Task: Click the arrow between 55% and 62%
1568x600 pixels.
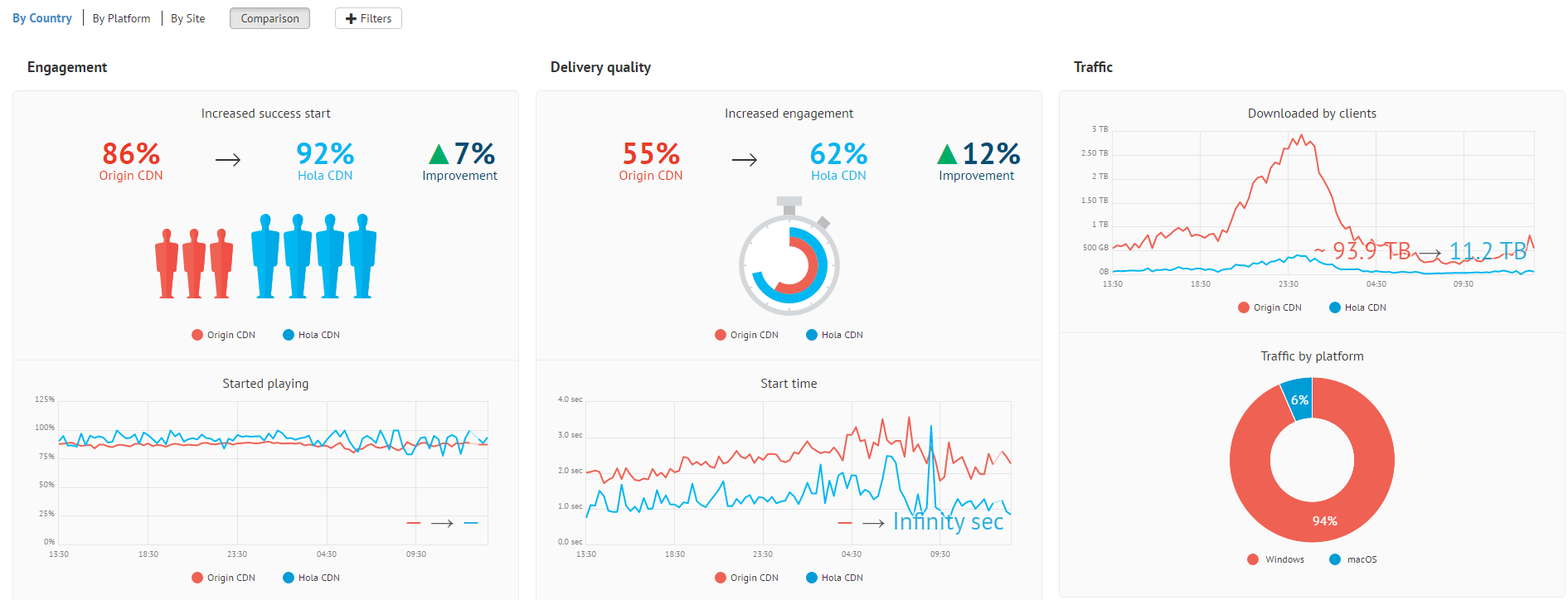Action: click(745, 160)
